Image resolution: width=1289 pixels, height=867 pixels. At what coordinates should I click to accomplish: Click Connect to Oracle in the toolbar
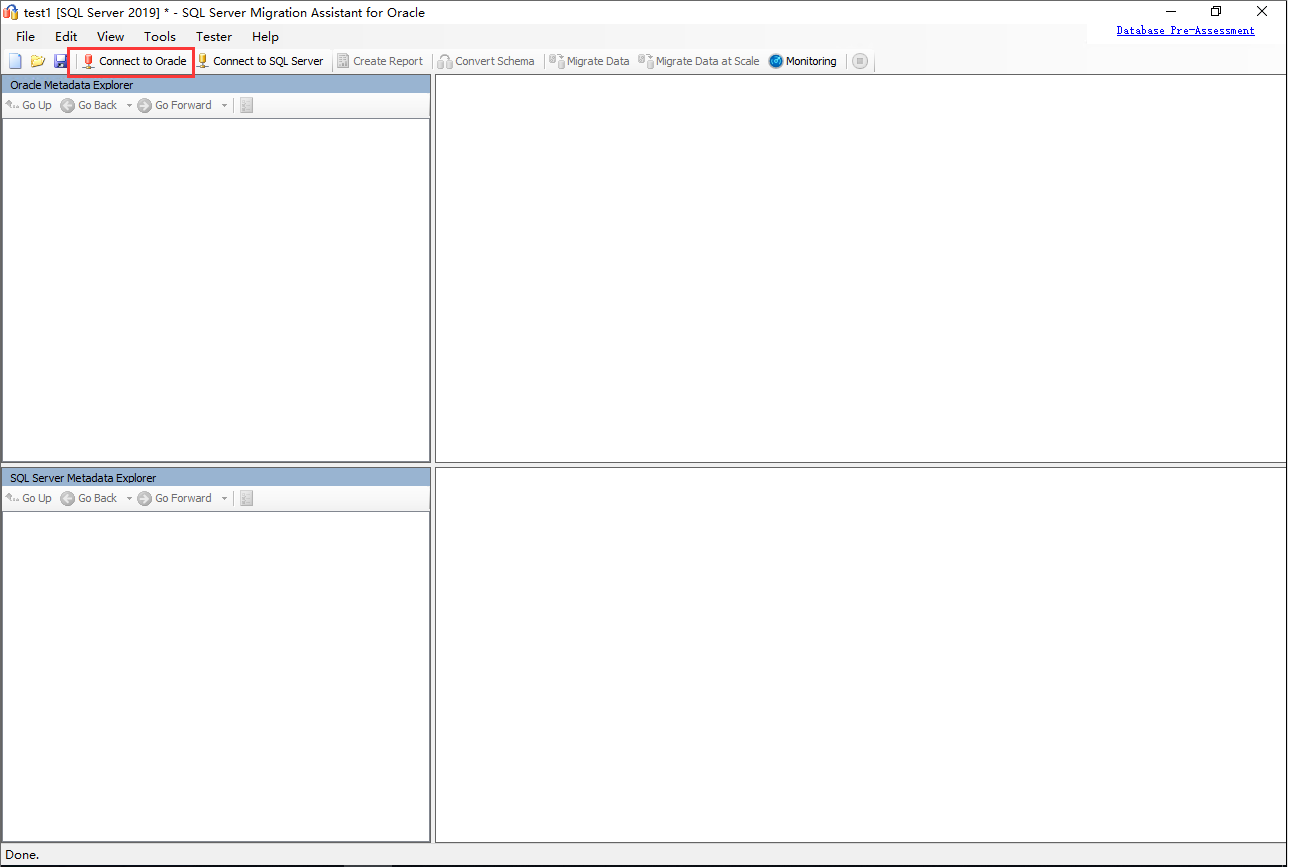click(134, 61)
